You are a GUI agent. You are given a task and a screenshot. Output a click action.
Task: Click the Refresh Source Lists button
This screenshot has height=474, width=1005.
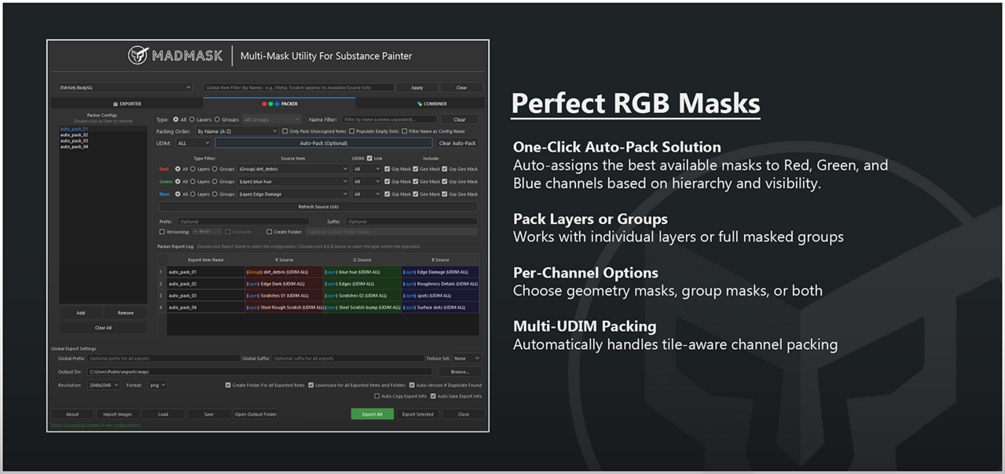[x=319, y=207]
